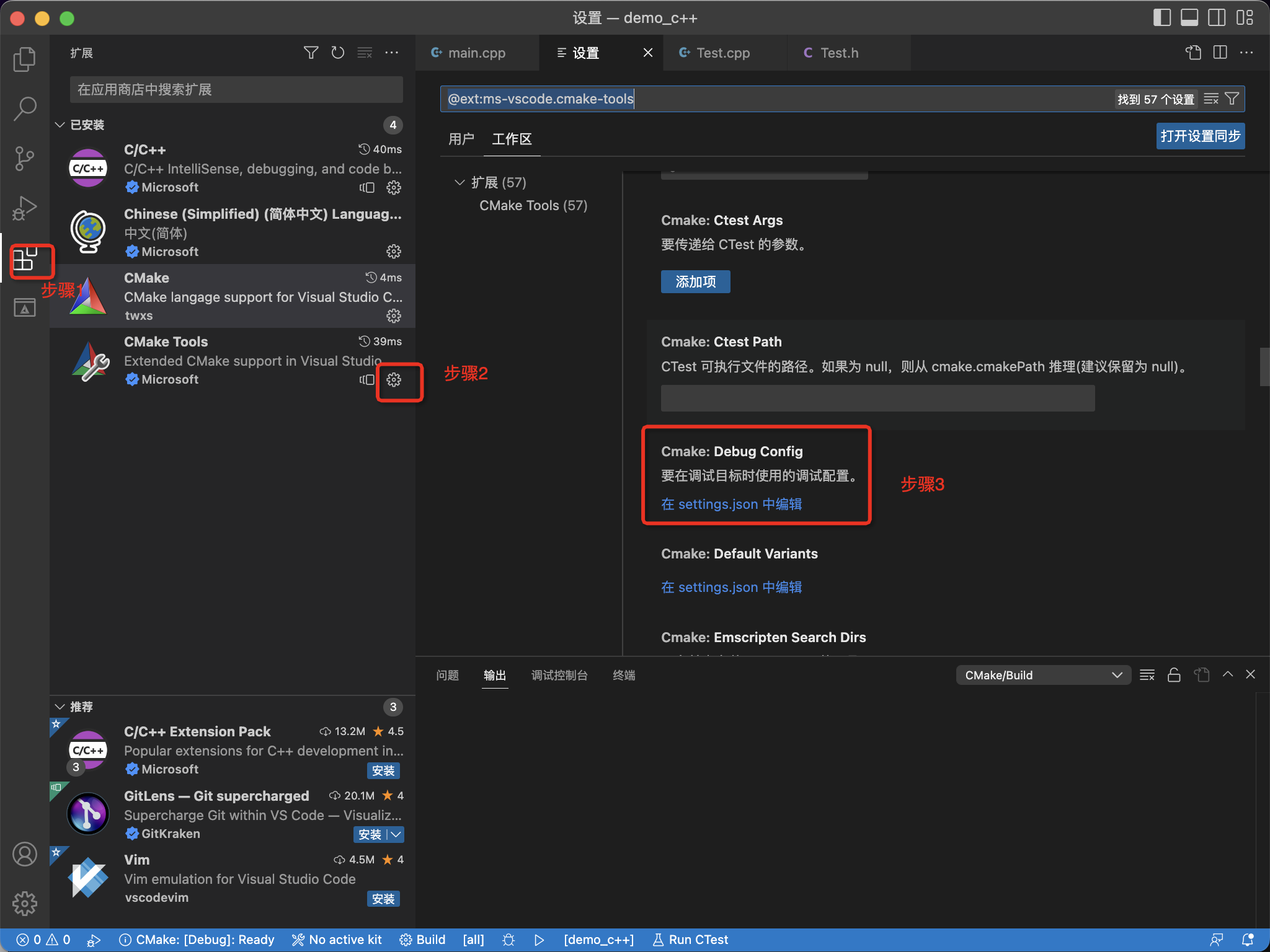Viewport: 1270px width, 952px height.
Task: Open Source Control view
Action: click(x=25, y=158)
